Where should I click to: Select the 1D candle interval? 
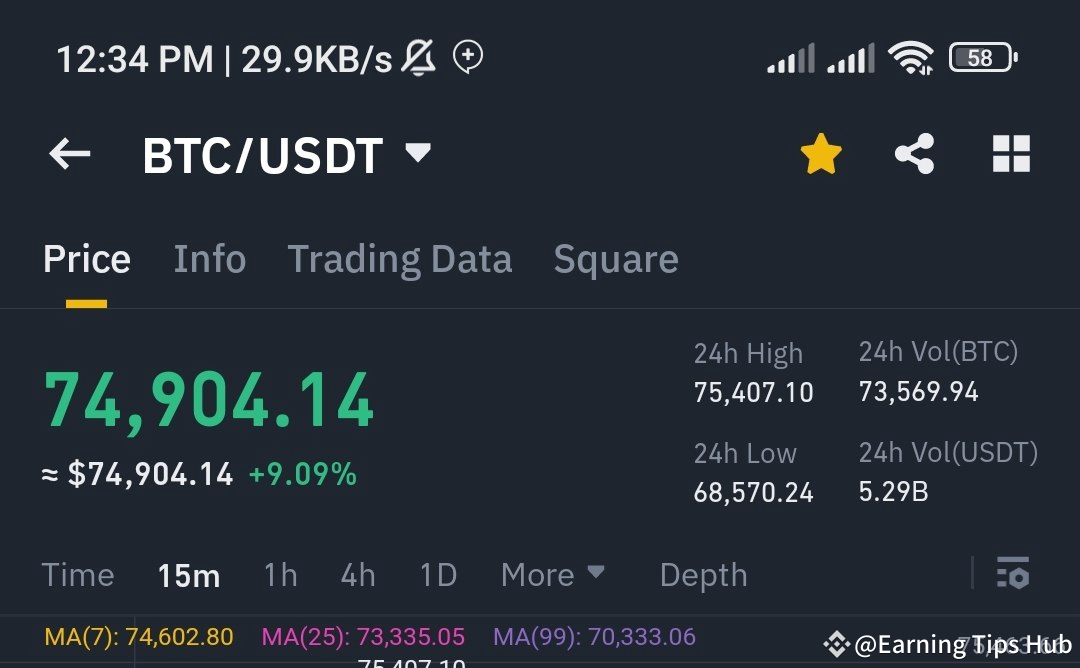438,574
